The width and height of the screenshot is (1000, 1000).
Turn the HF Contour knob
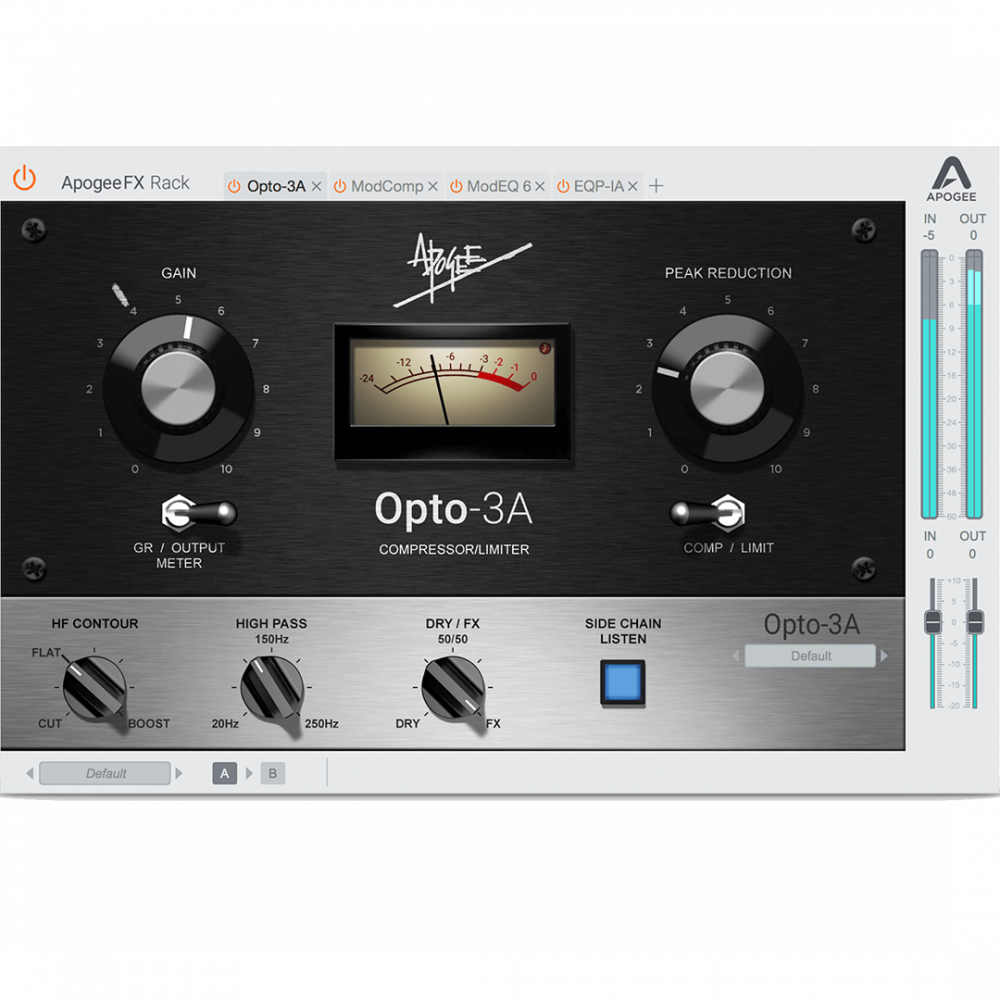95,685
